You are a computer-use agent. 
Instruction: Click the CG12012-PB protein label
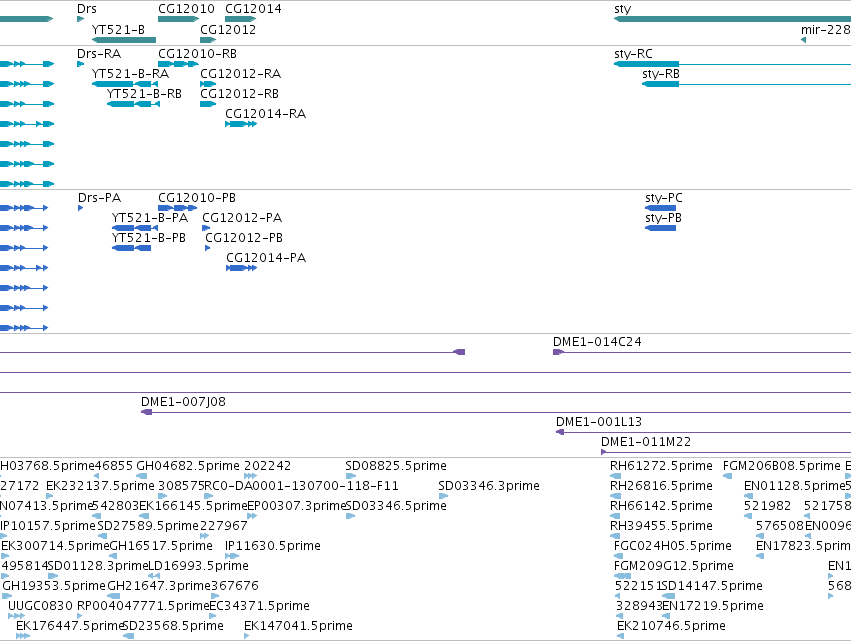click(x=244, y=238)
